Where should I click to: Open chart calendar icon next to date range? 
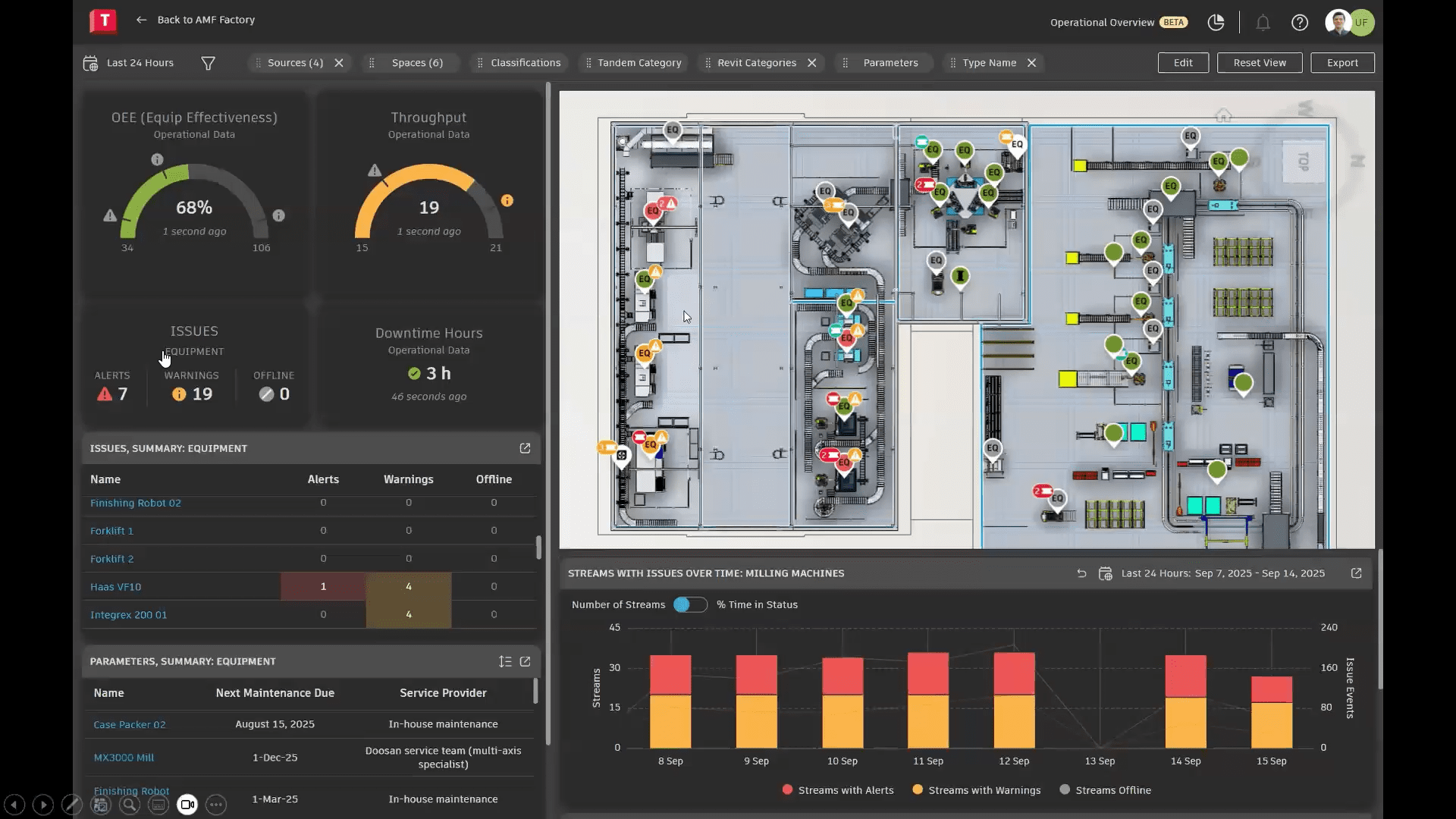1106,573
